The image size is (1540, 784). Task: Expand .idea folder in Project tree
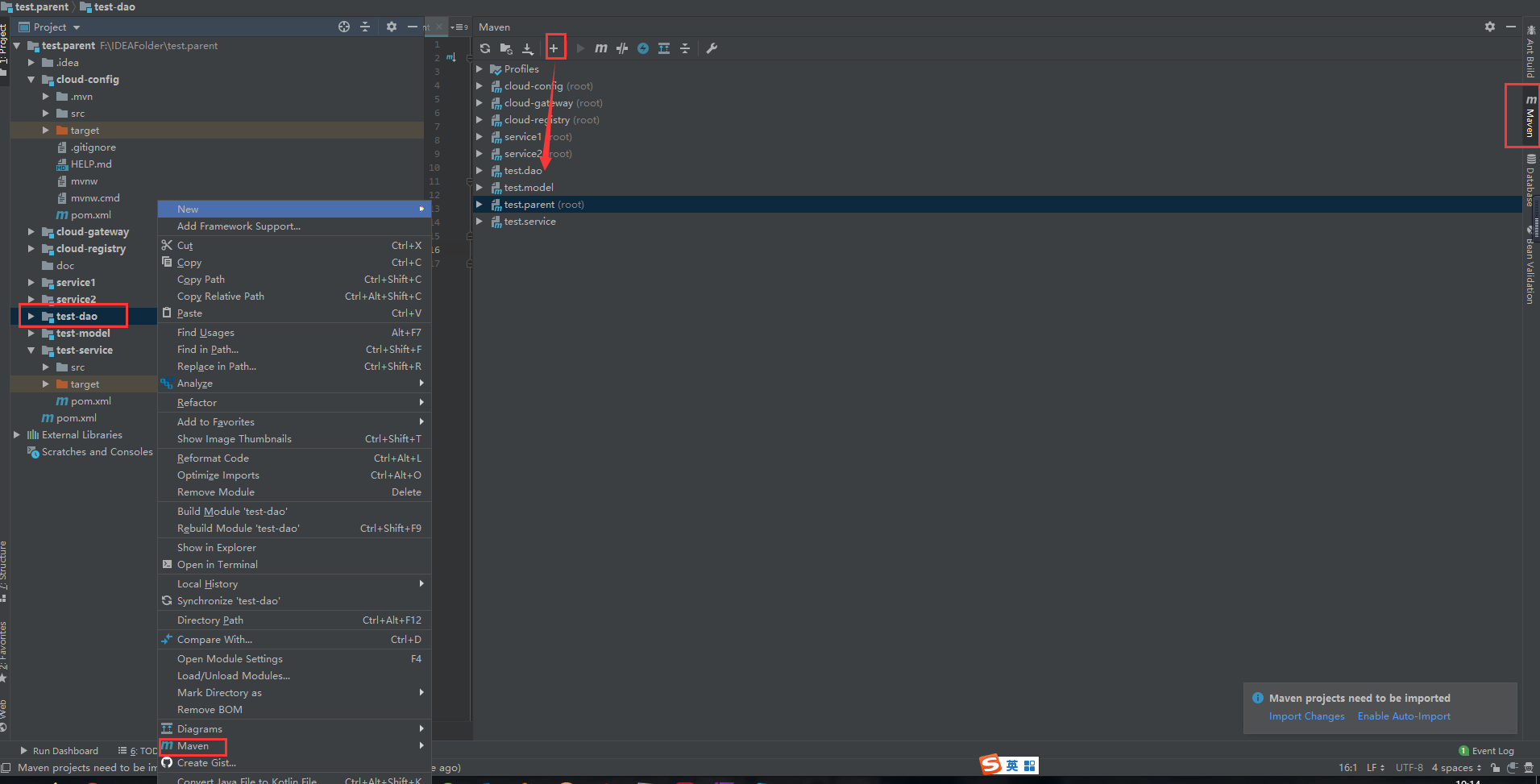pos(31,63)
